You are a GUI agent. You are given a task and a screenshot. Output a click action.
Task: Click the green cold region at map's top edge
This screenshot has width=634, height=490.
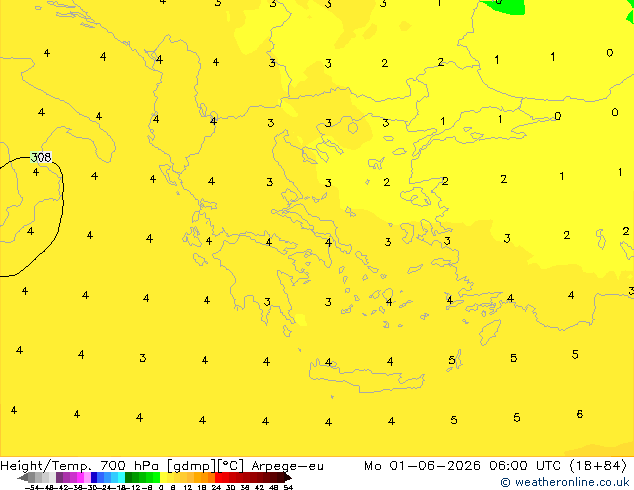click(505, 7)
